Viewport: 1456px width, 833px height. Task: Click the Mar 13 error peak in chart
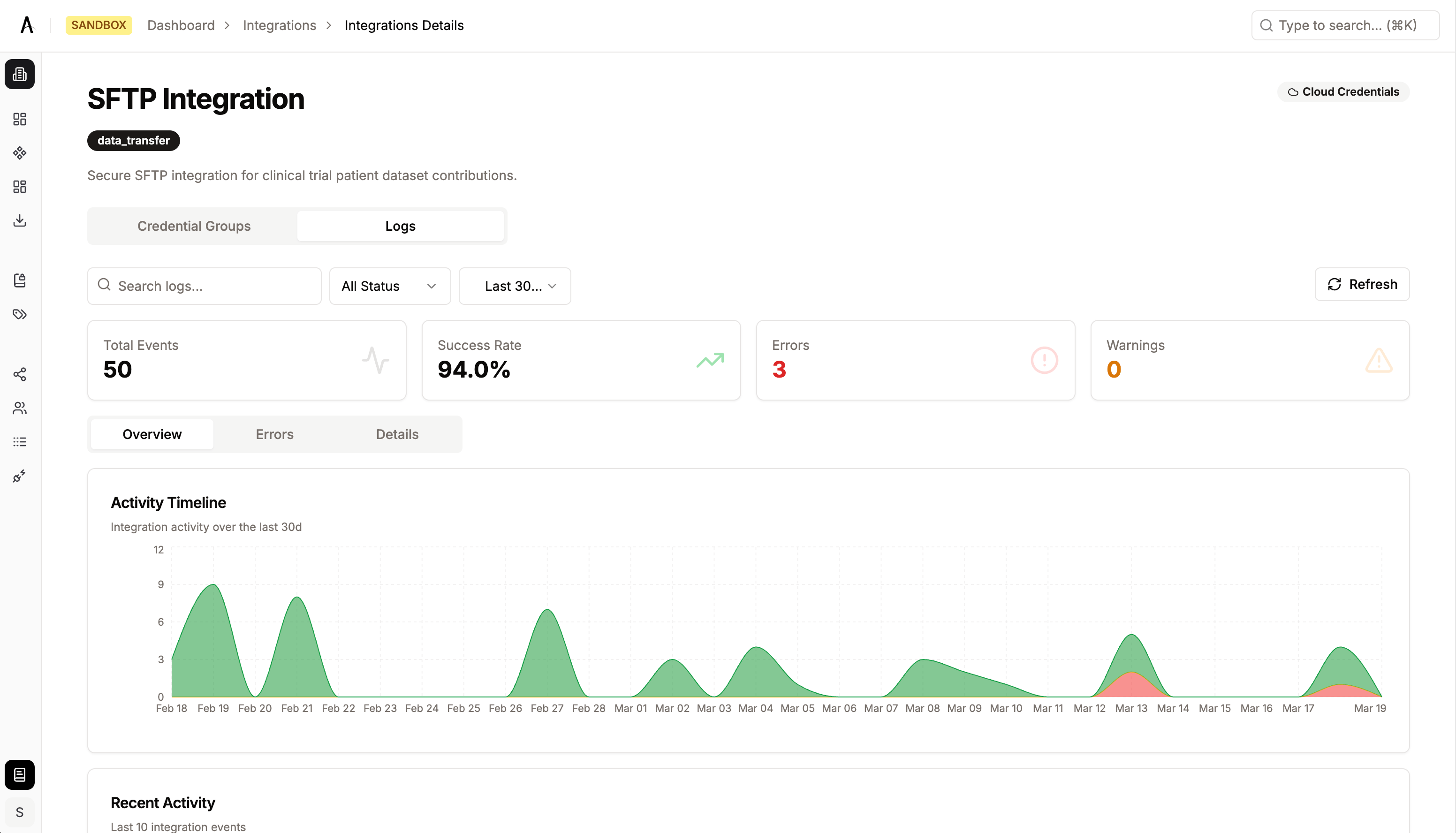pos(1131,673)
